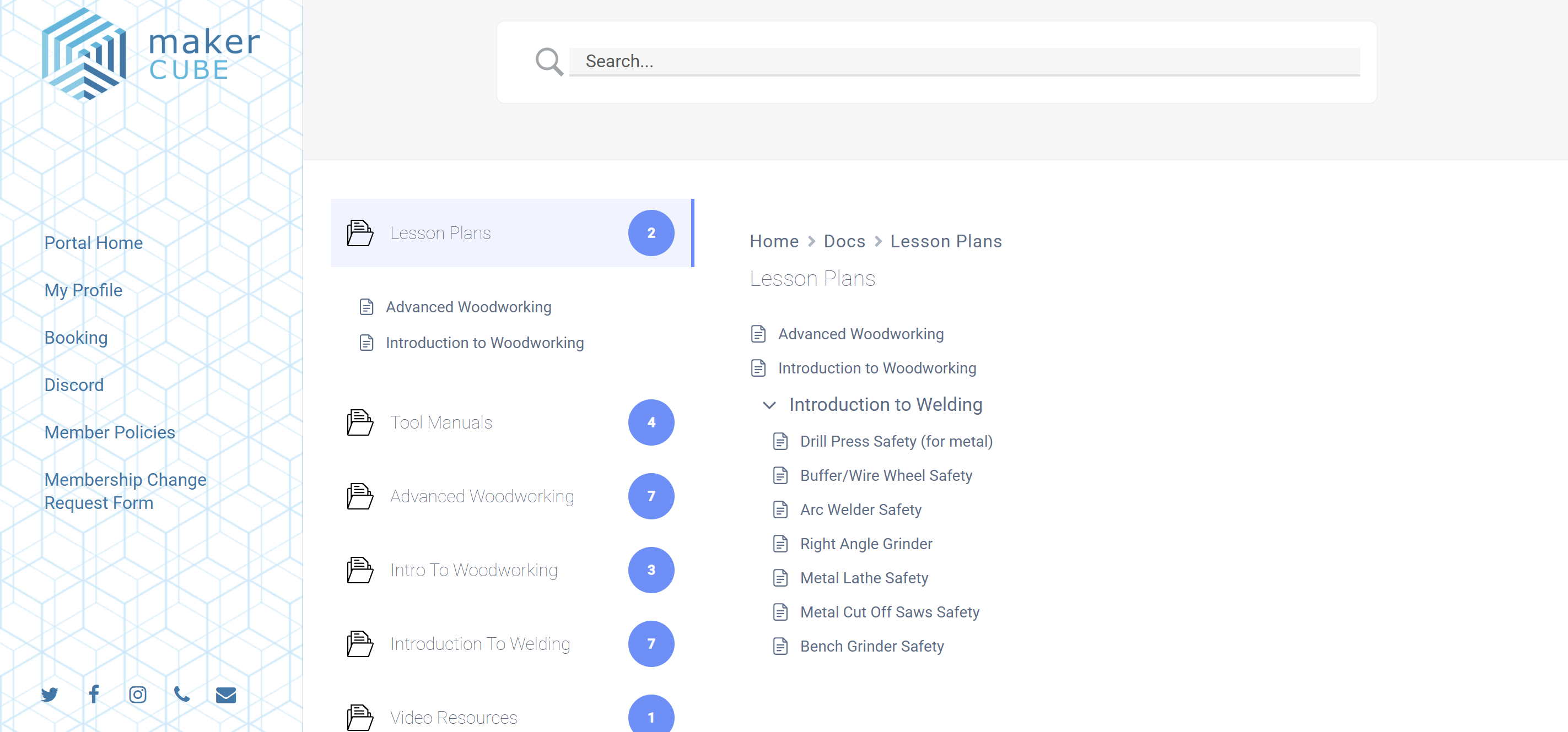This screenshot has width=1568, height=732.
Task: Open Portal Home from navigation menu
Action: click(x=93, y=243)
